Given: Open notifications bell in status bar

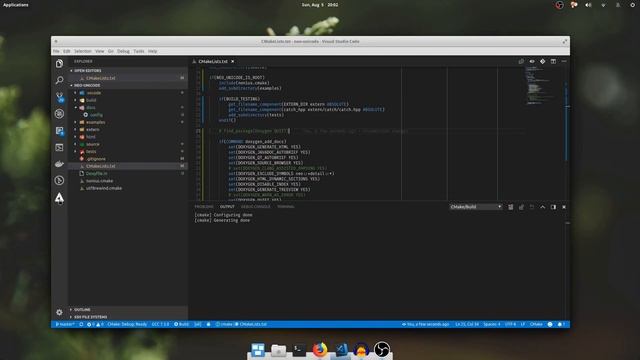Looking at the screenshot, I should pyautogui.click(x=561, y=324).
